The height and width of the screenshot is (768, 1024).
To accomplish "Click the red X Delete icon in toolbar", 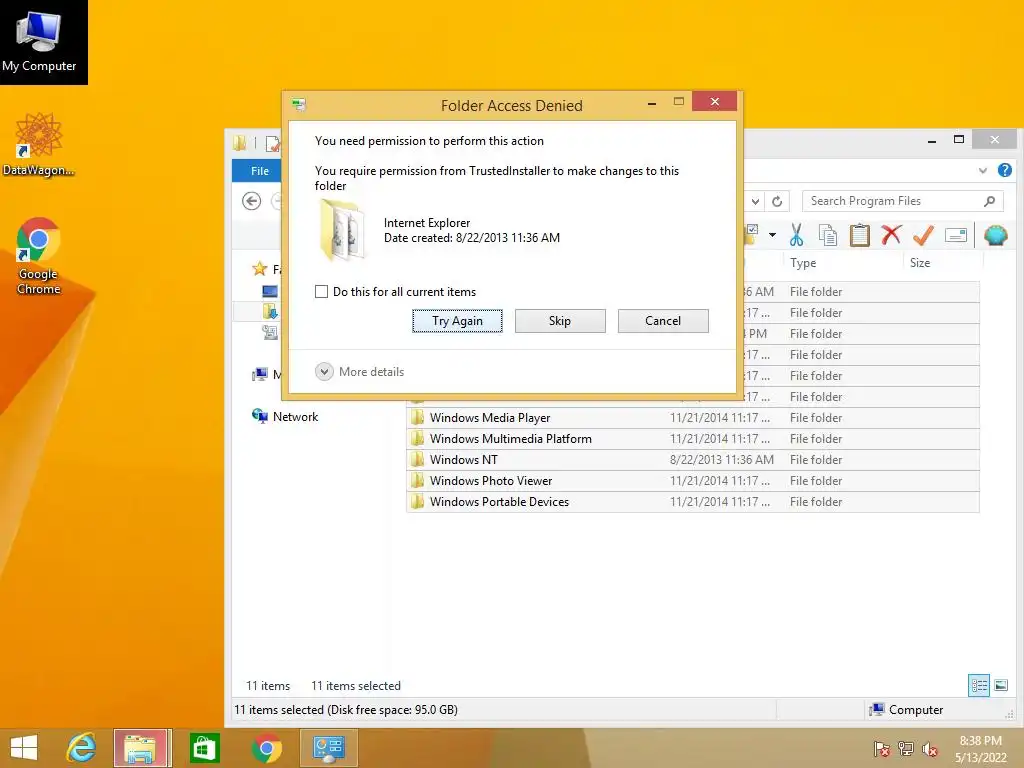I will point(891,234).
